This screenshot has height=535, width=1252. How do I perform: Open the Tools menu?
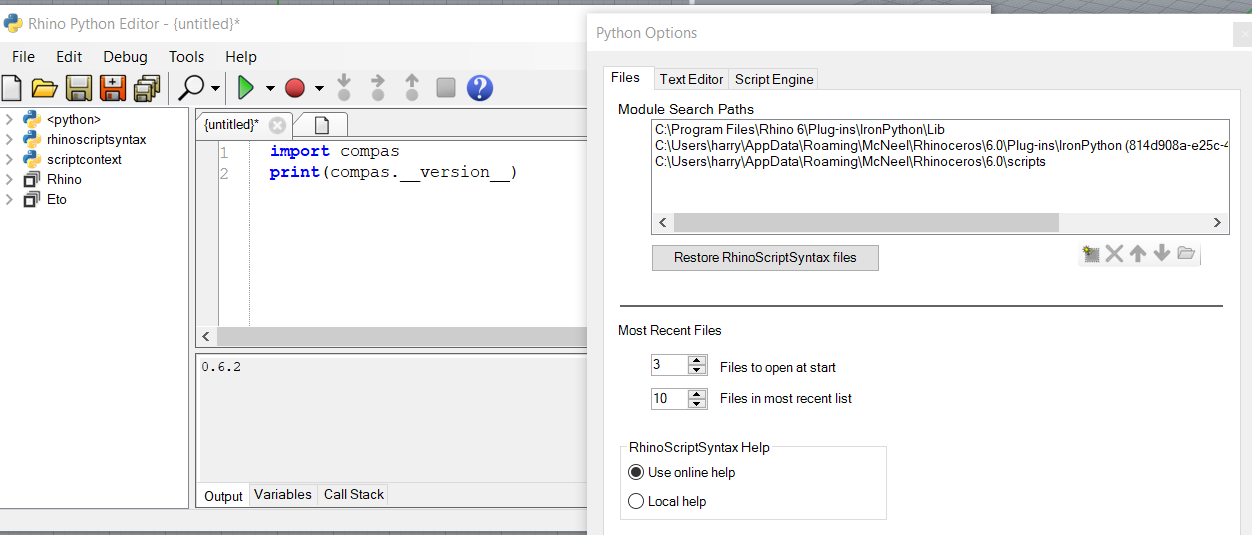click(186, 56)
